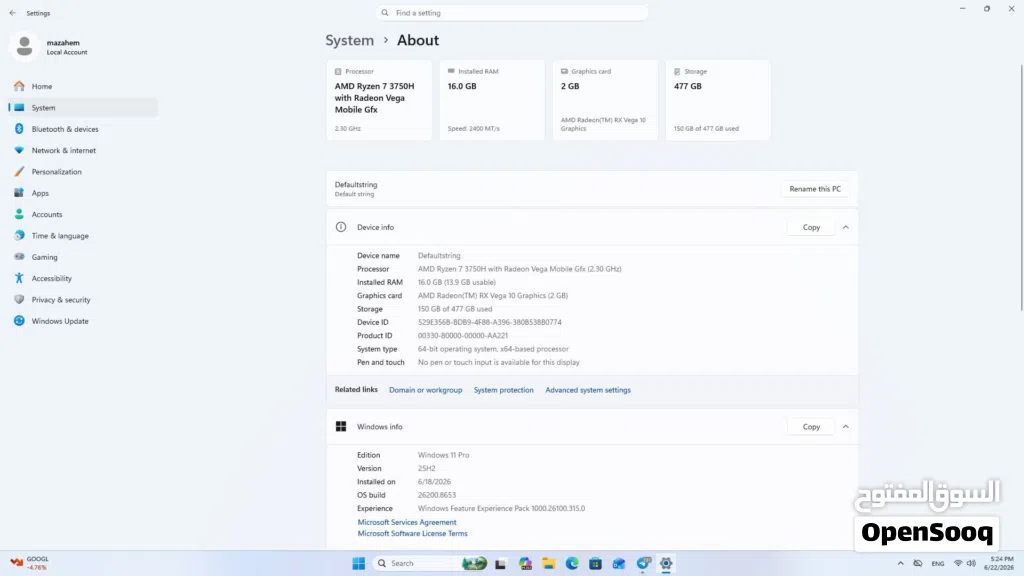Open Copilot from the taskbar
Viewport: 1024px width, 576px height.
click(525, 564)
